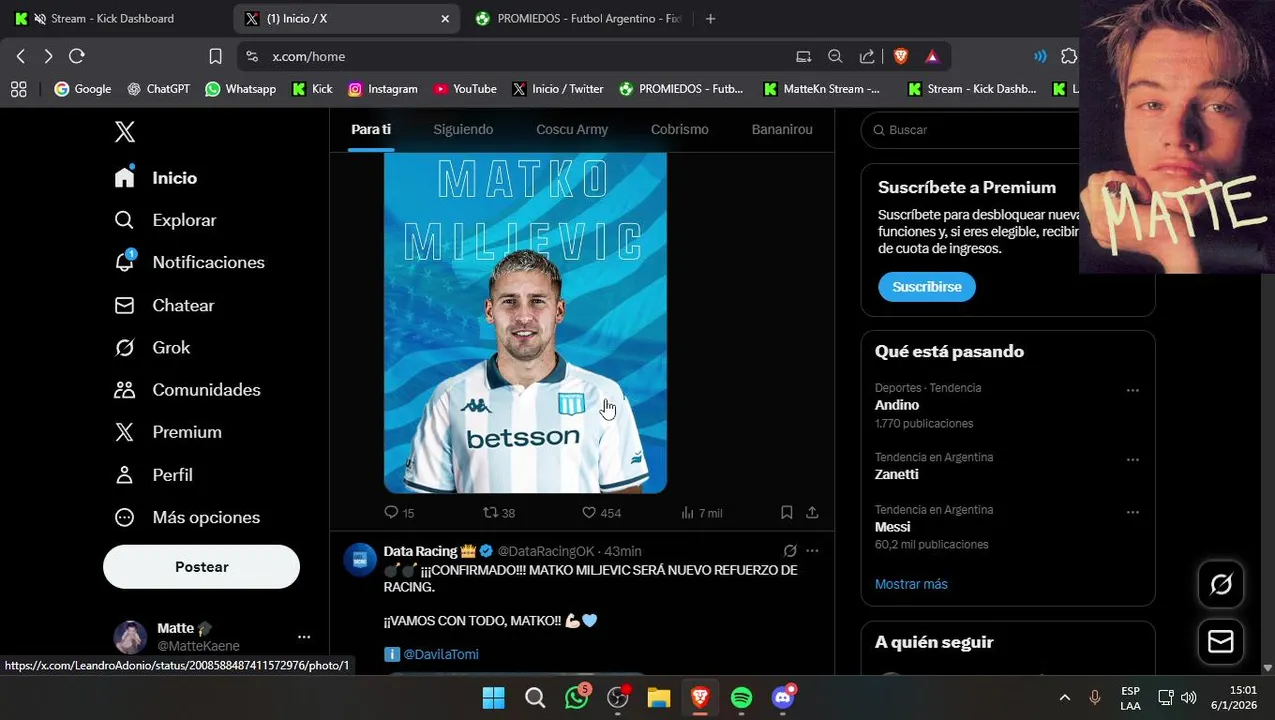This screenshot has height=720, width=1275.
Task: View analytics showing 7 mil views
Action: coord(701,512)
